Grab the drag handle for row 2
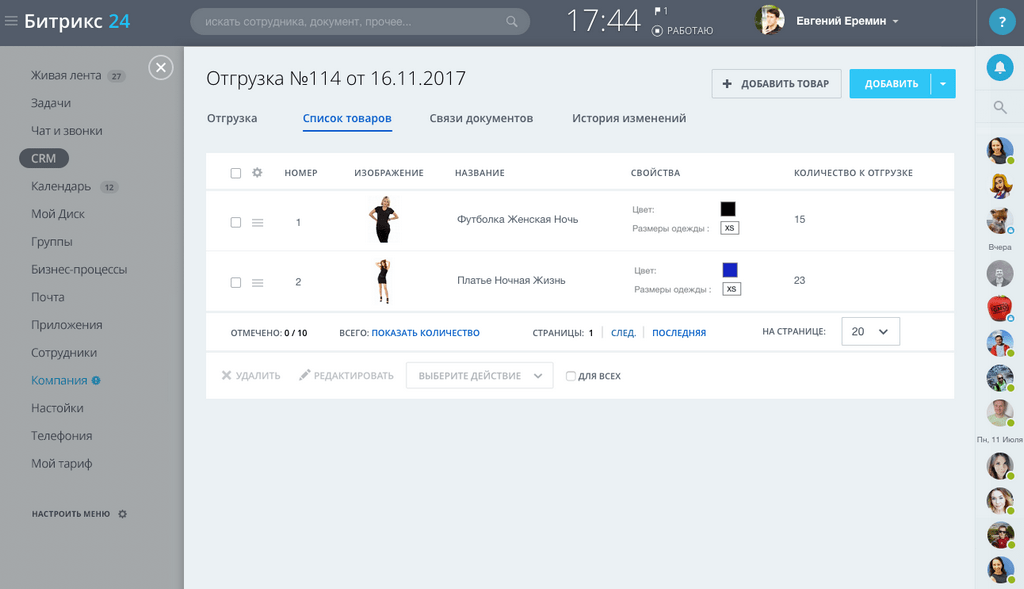Image resolution: width=1024 pixels, height=589 pixels. pyautogui.click(x=257, y=283)
